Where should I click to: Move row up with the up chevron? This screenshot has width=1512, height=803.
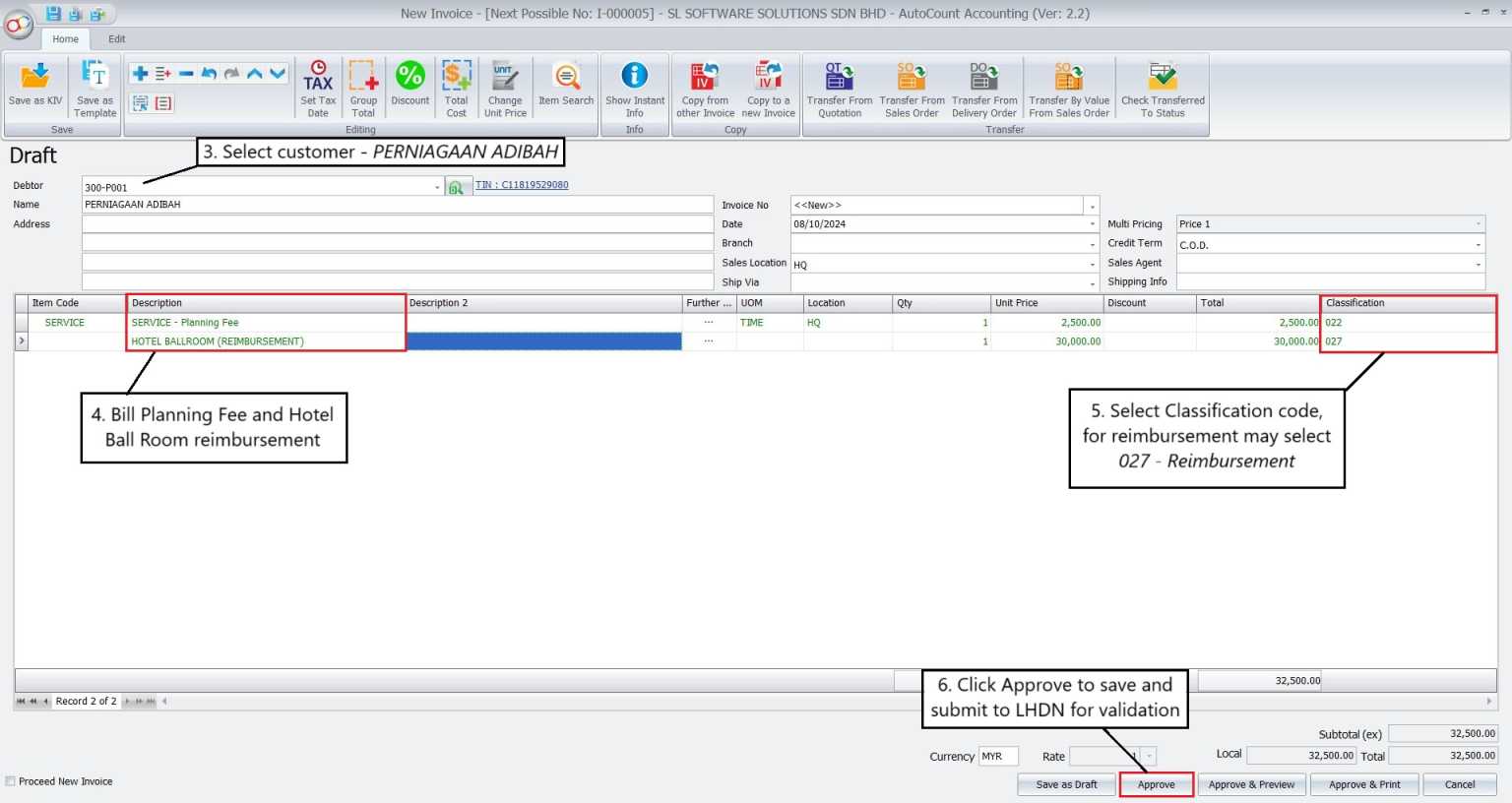point(255,74)
